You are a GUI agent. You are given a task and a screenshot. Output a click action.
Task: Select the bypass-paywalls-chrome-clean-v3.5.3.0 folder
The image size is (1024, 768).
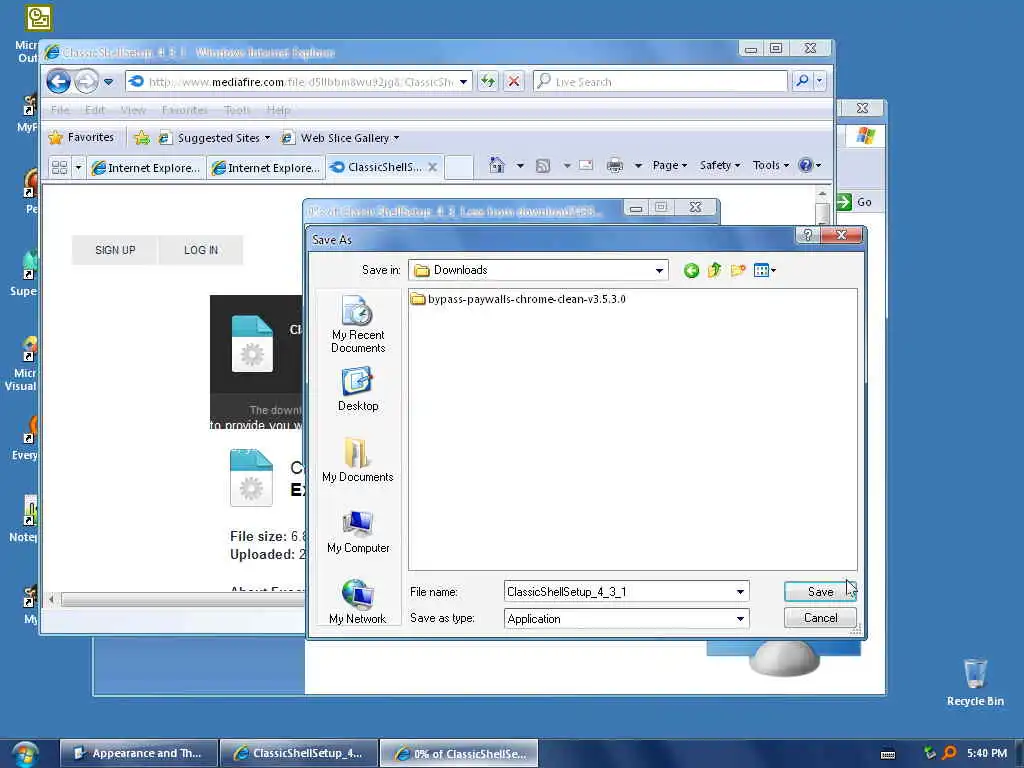point(518,299)
